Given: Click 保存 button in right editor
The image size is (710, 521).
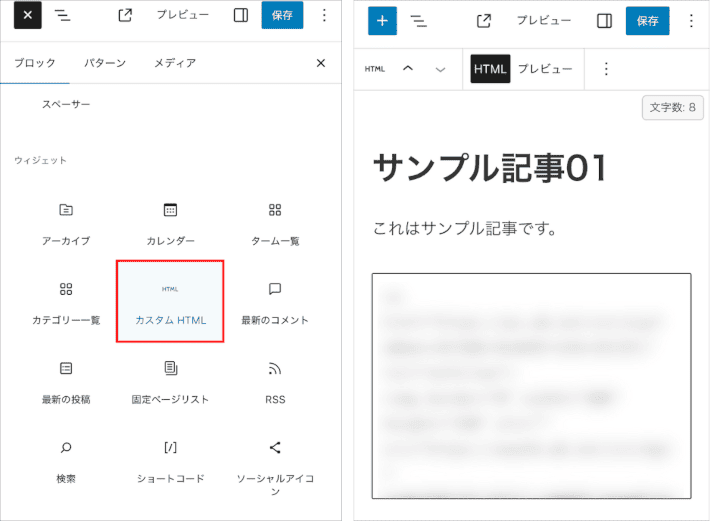Looking at the screenshot, I should click(x=647, y=20).
